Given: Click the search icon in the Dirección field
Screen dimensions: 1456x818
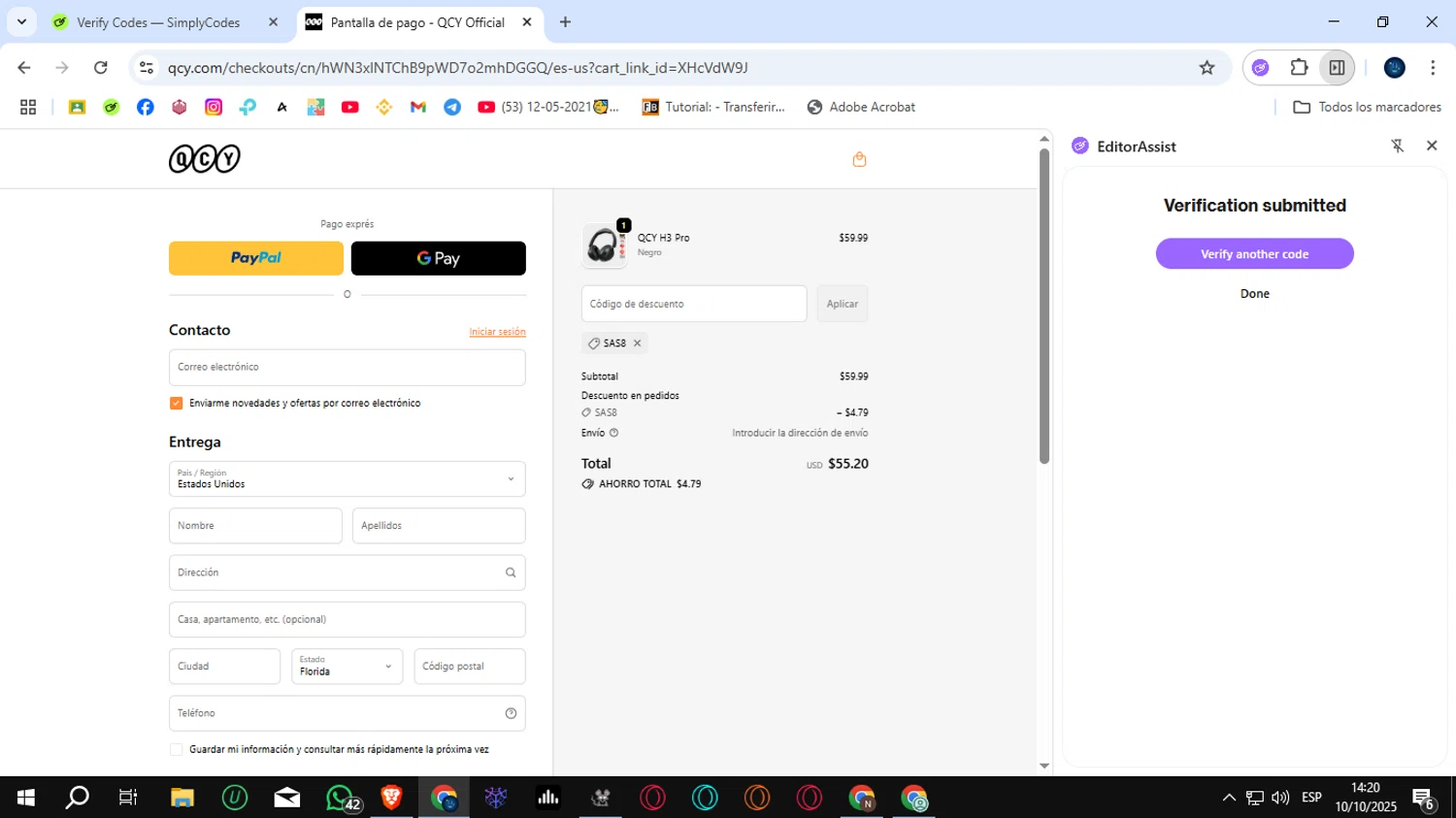Looking at the screenshot, I should click(x=511, y=573).
